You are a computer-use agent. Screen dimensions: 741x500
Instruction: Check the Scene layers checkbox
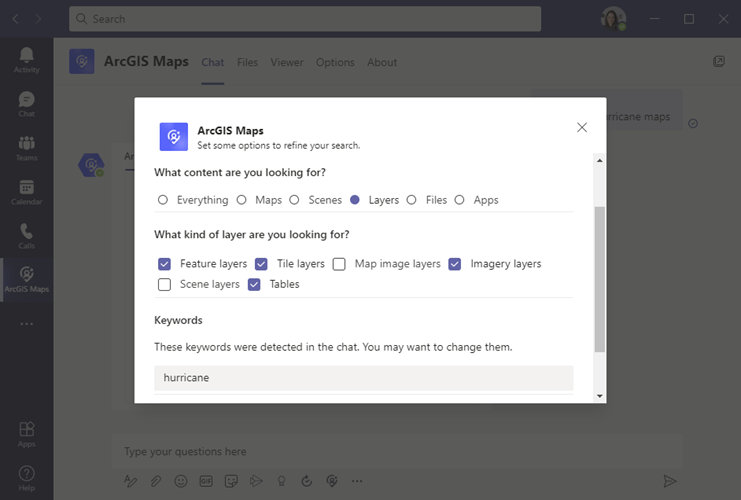(164, 284)
